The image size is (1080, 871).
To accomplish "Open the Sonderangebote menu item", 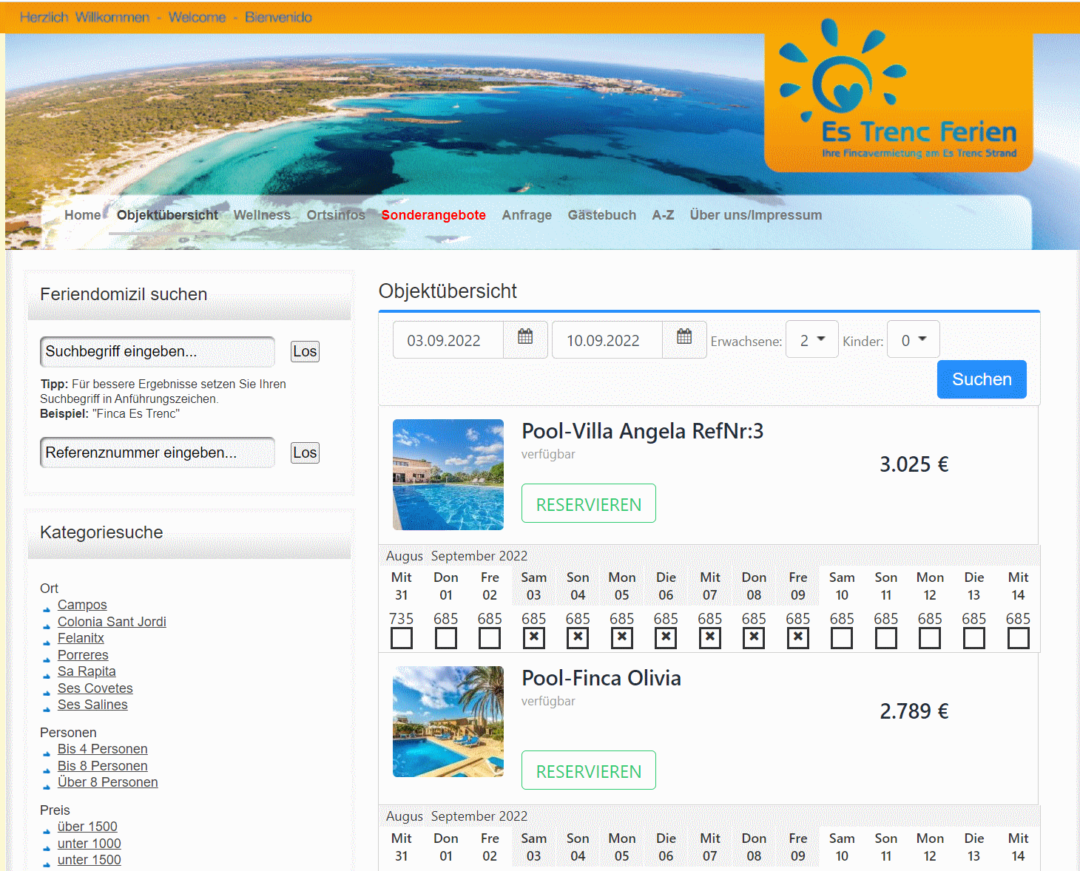I will [x=433, y=215].
